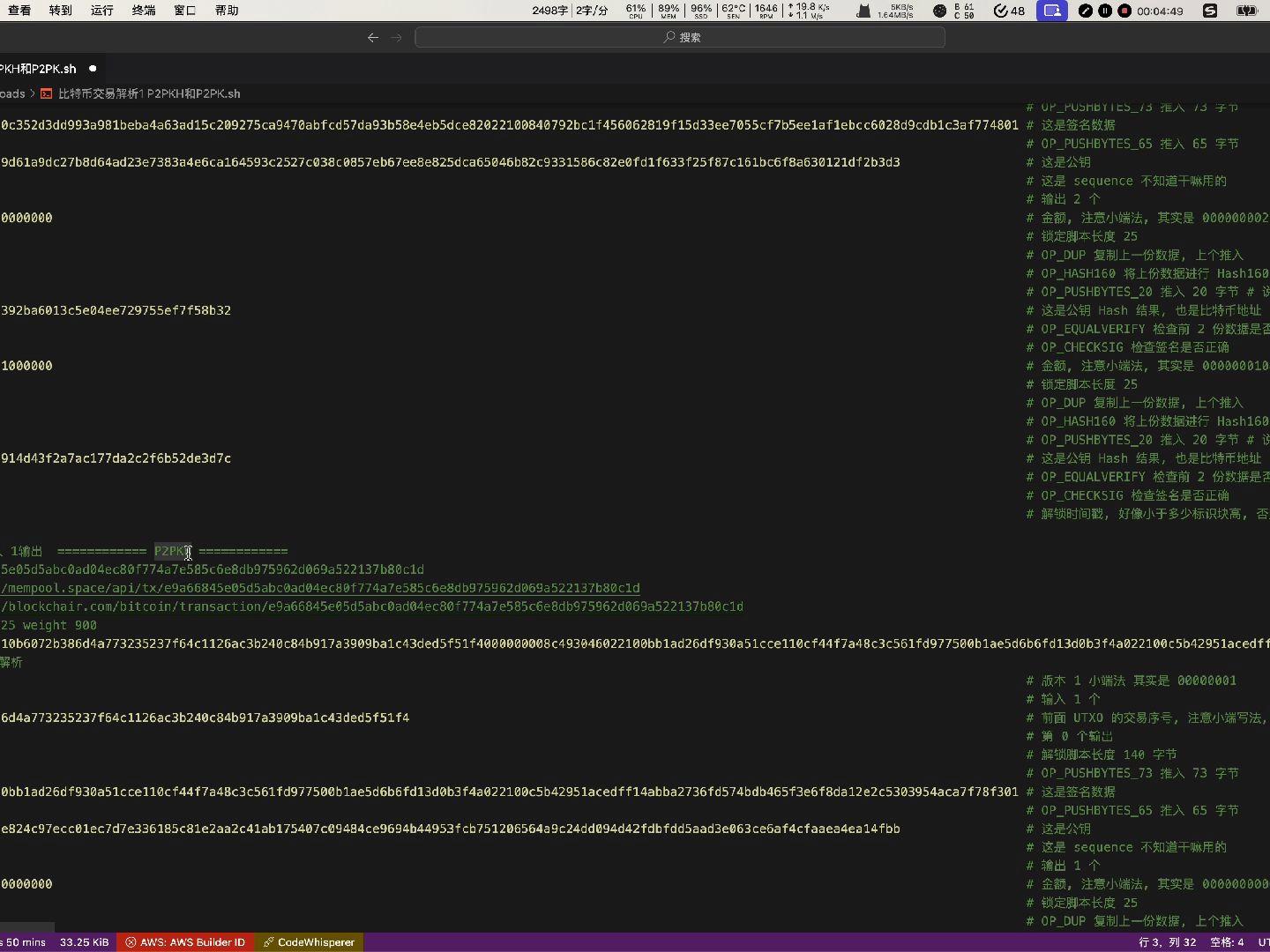
Task: Open the 窗口 menu
Action: [185, 11]
